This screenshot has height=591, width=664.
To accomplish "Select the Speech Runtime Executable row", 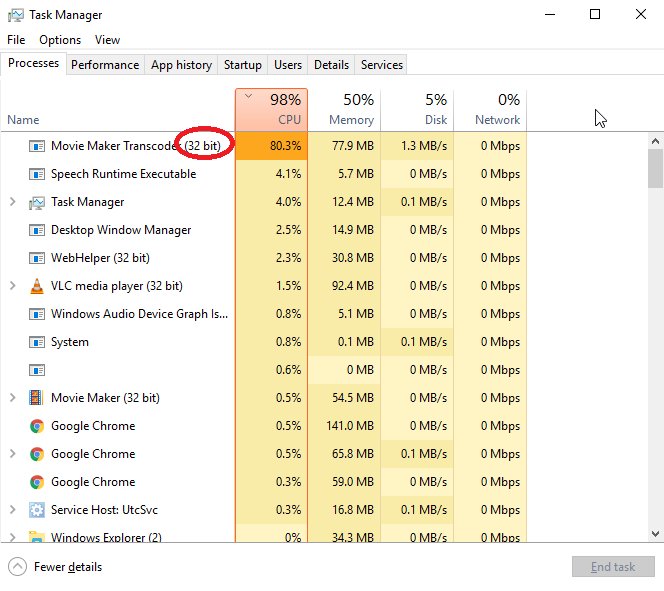I will click(x=263, y=174).
